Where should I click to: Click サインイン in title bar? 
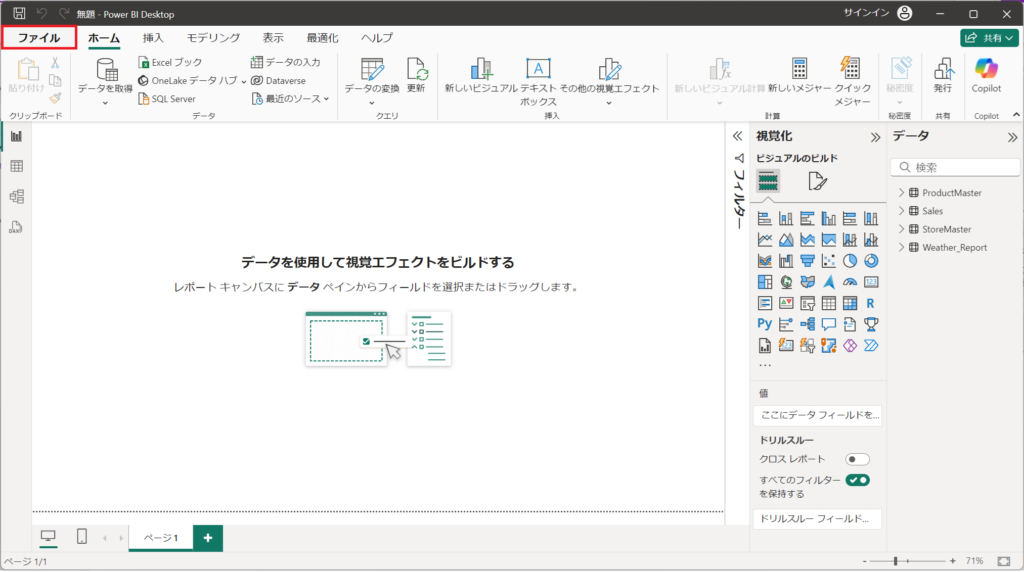coord(866,13)
